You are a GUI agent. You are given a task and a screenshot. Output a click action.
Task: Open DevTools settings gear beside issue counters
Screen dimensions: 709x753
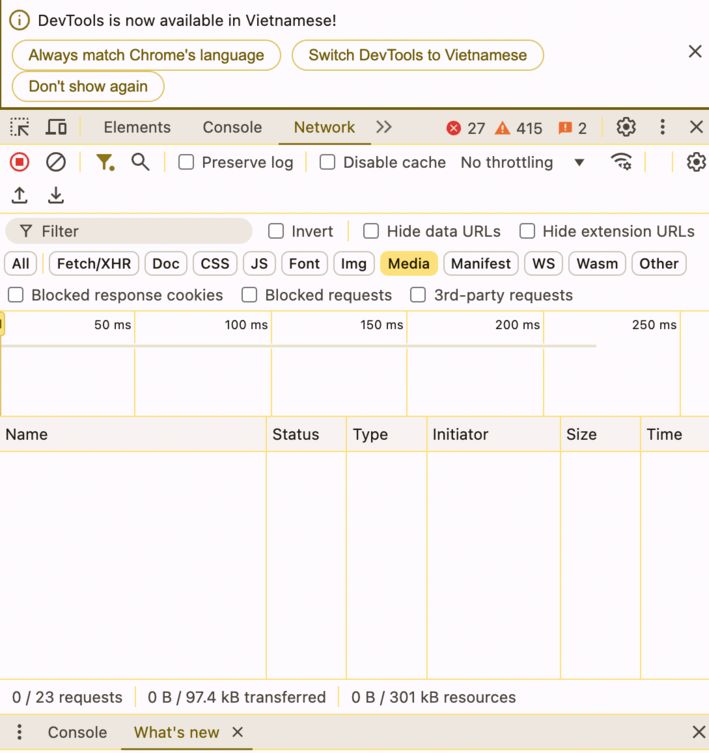click(x=626, y=127)
